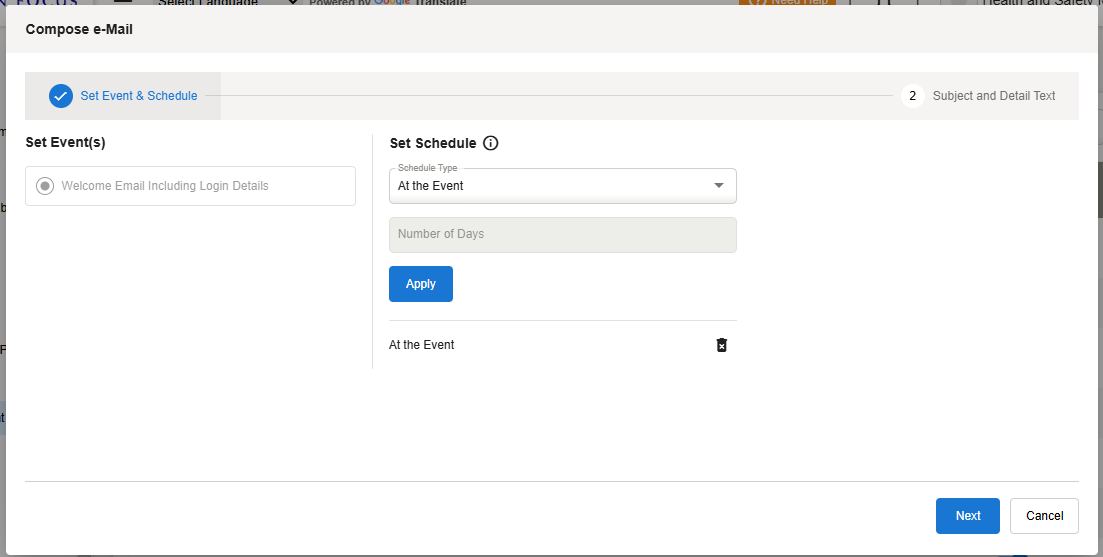This screenshot has height=557, width=1103.
Task: Go to Subject and Detail Text step
Action: 993,96
